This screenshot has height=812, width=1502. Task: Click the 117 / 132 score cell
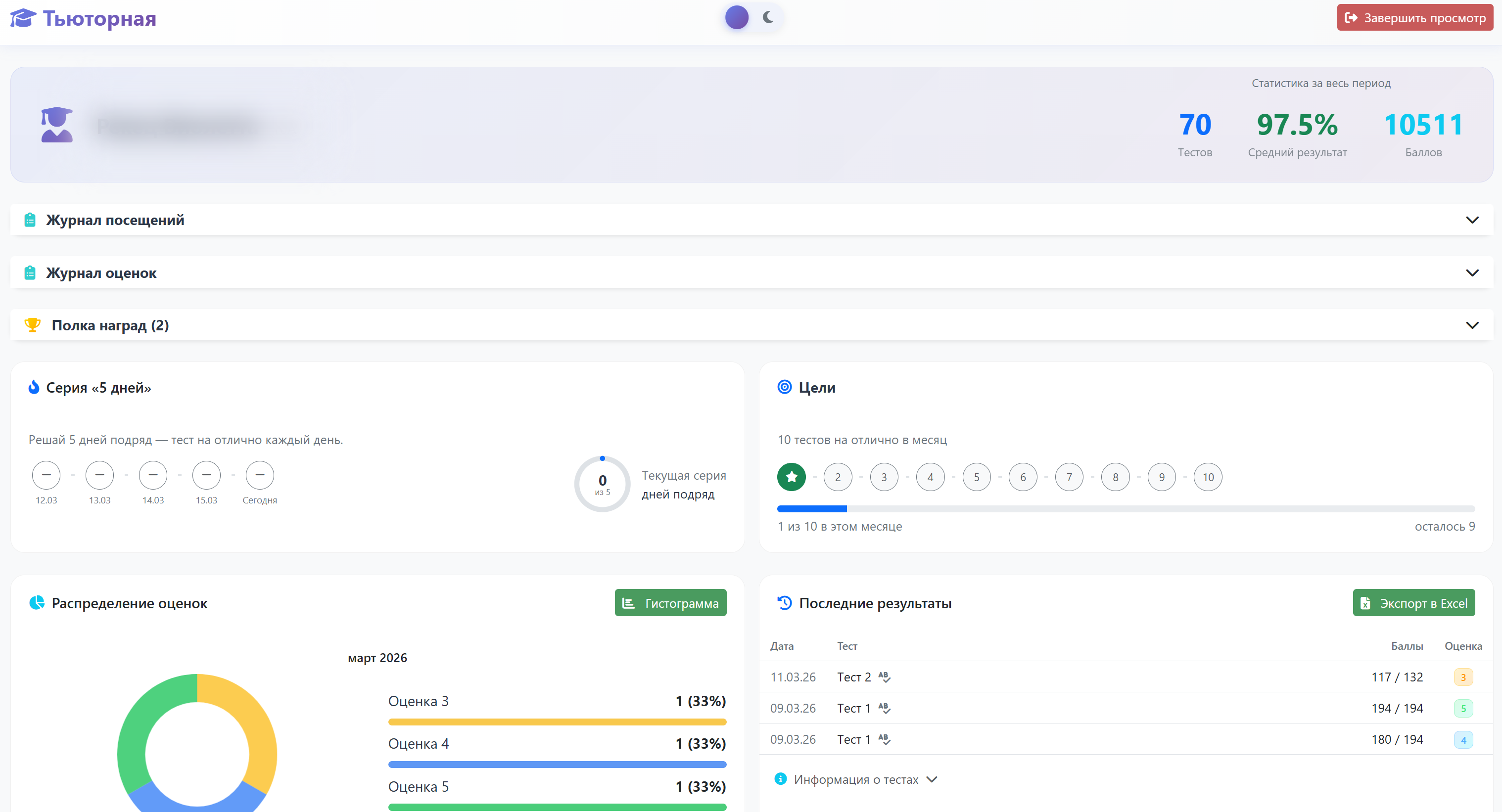(1397, 677)
